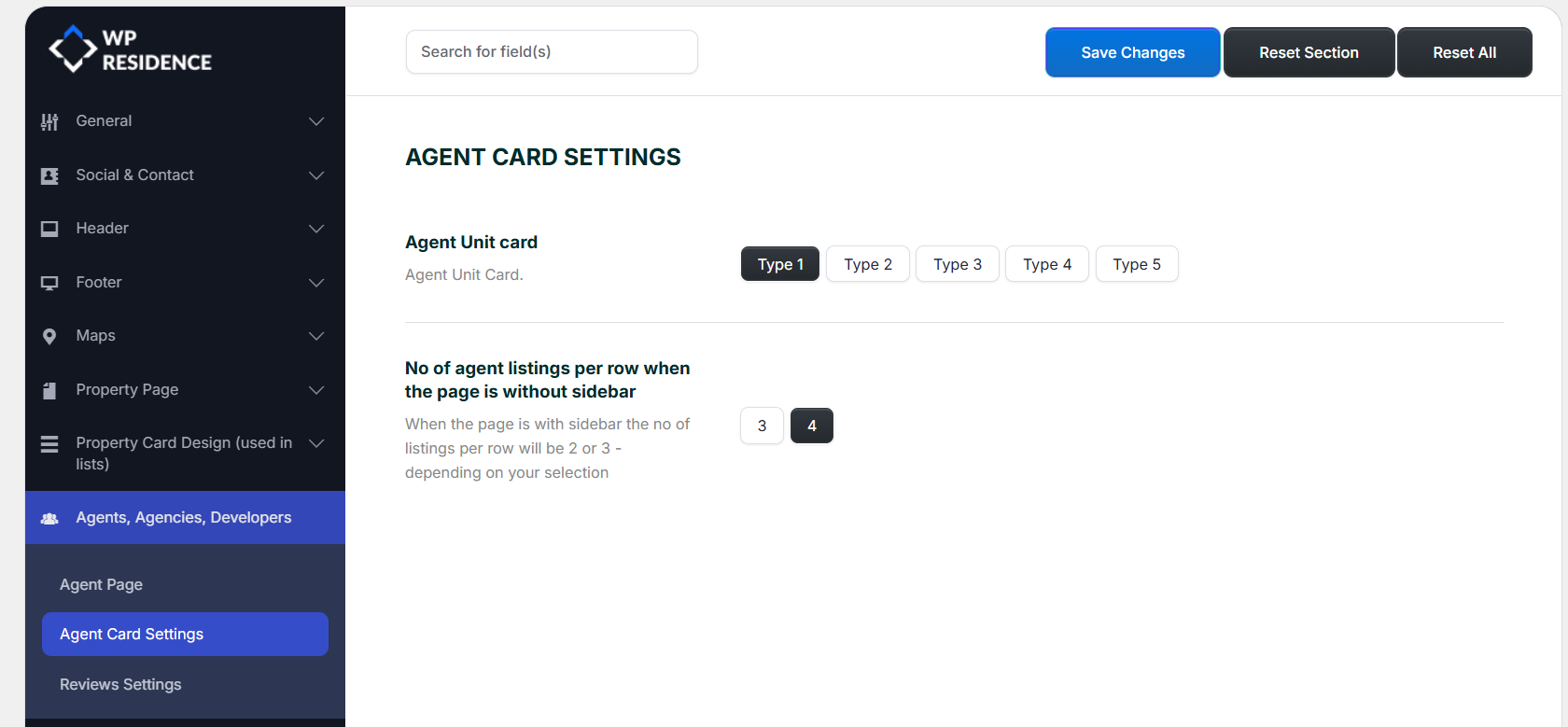Select Type 2 agent unit card
The width and height of the screenshot is (1568, 727).
coord(867,264)
